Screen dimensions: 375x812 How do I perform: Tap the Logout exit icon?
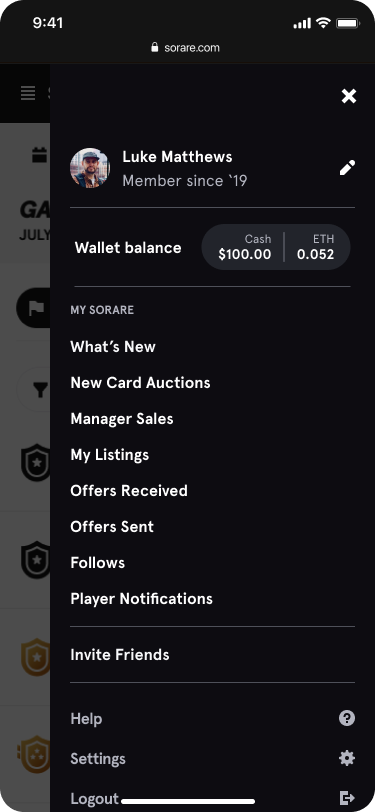347,798
